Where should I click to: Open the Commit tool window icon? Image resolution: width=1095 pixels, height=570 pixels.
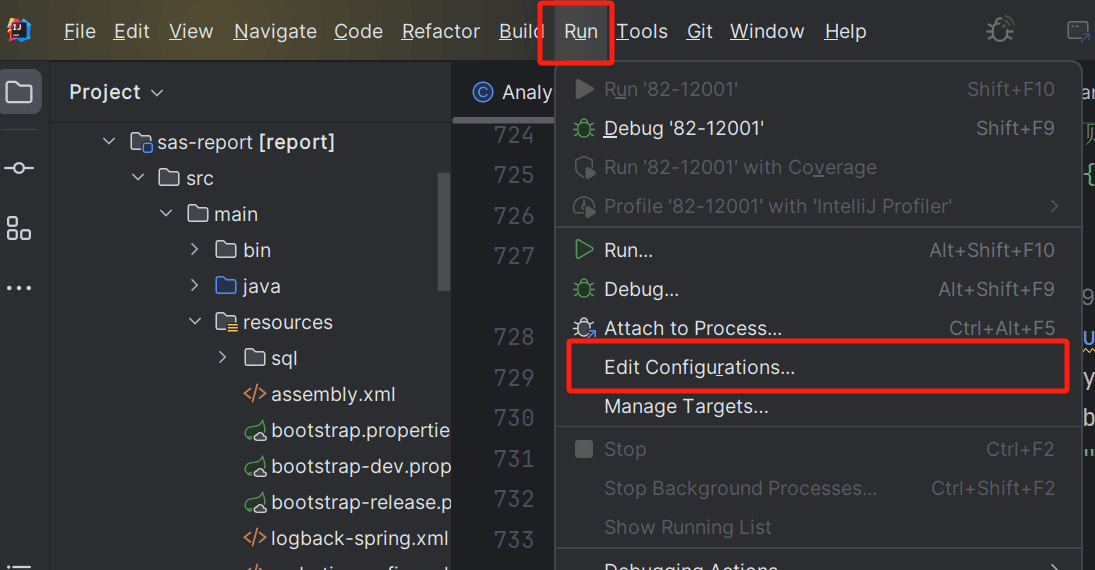[x=19, y=168]
